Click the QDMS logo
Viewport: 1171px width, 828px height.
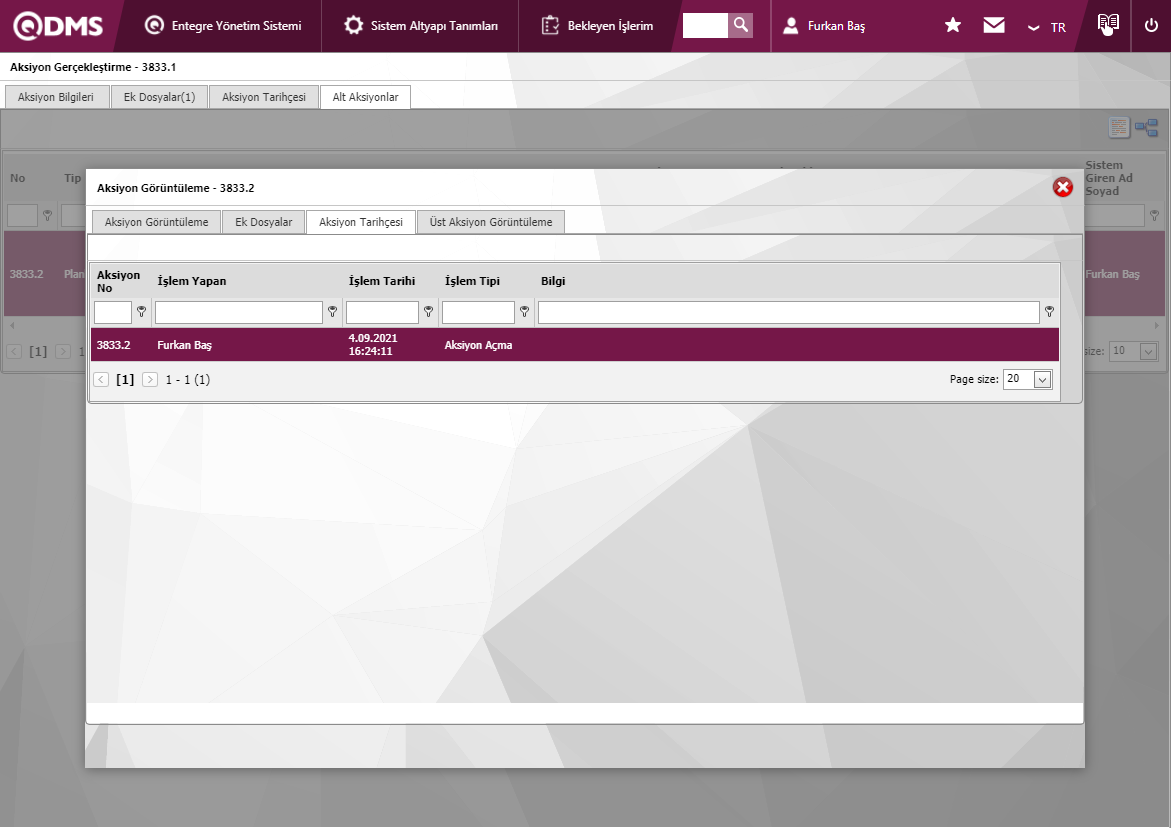(58, 25)
